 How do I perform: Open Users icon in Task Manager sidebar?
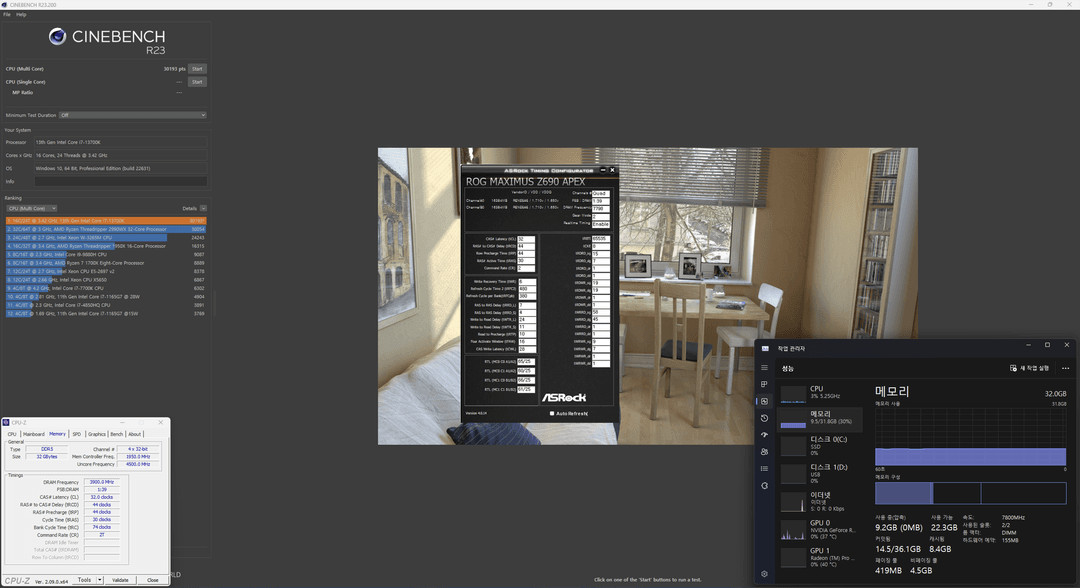pyautogui.click(x=764, y=452)
